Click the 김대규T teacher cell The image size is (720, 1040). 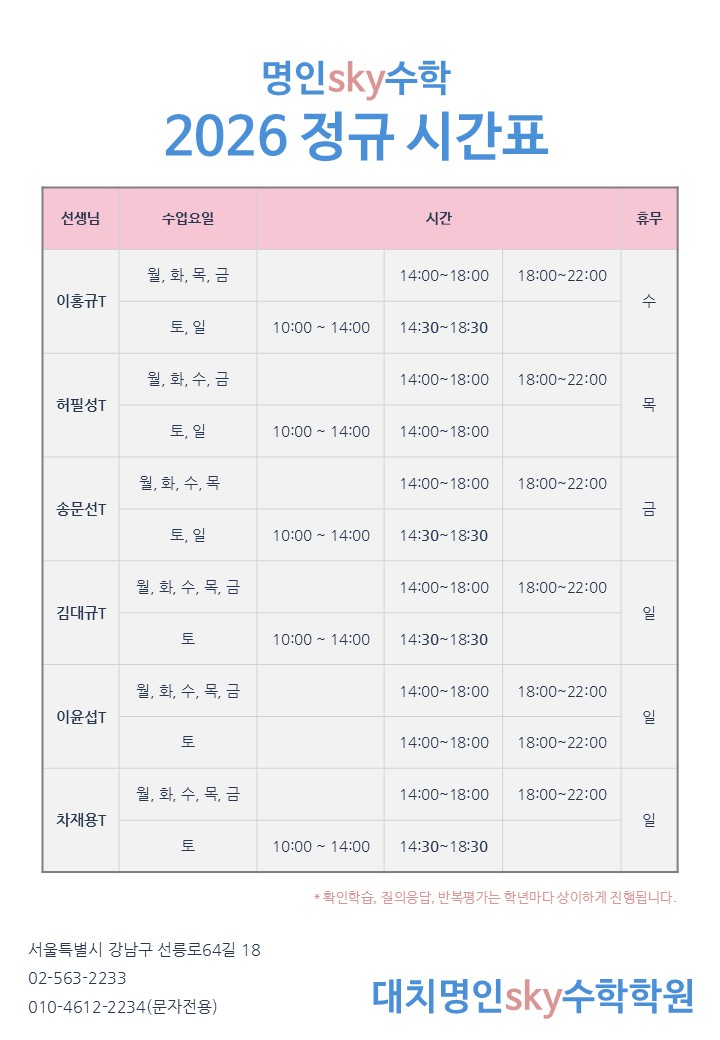(80, 613)
